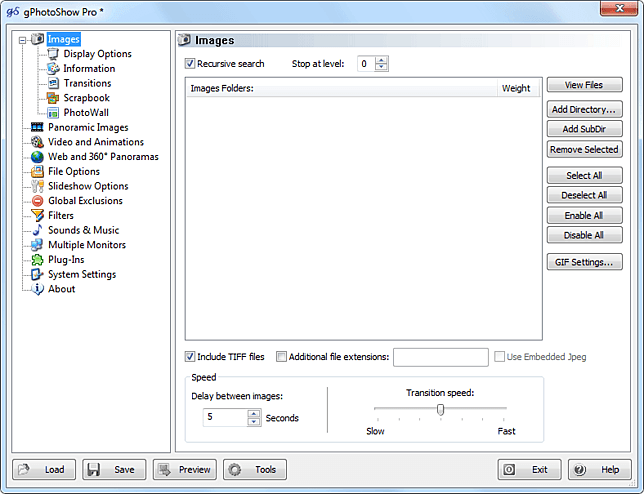
Task: Click the Select All button
Action: [584, 175]
